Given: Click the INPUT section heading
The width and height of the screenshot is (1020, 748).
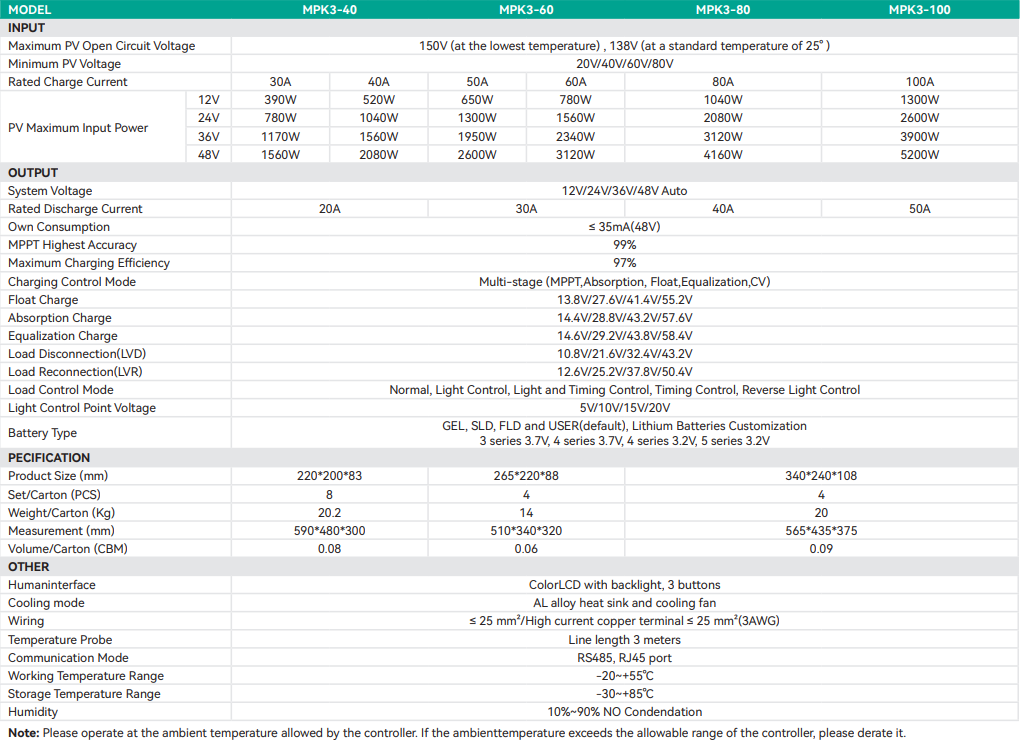Looking at the screenshot, I should 27,28.
